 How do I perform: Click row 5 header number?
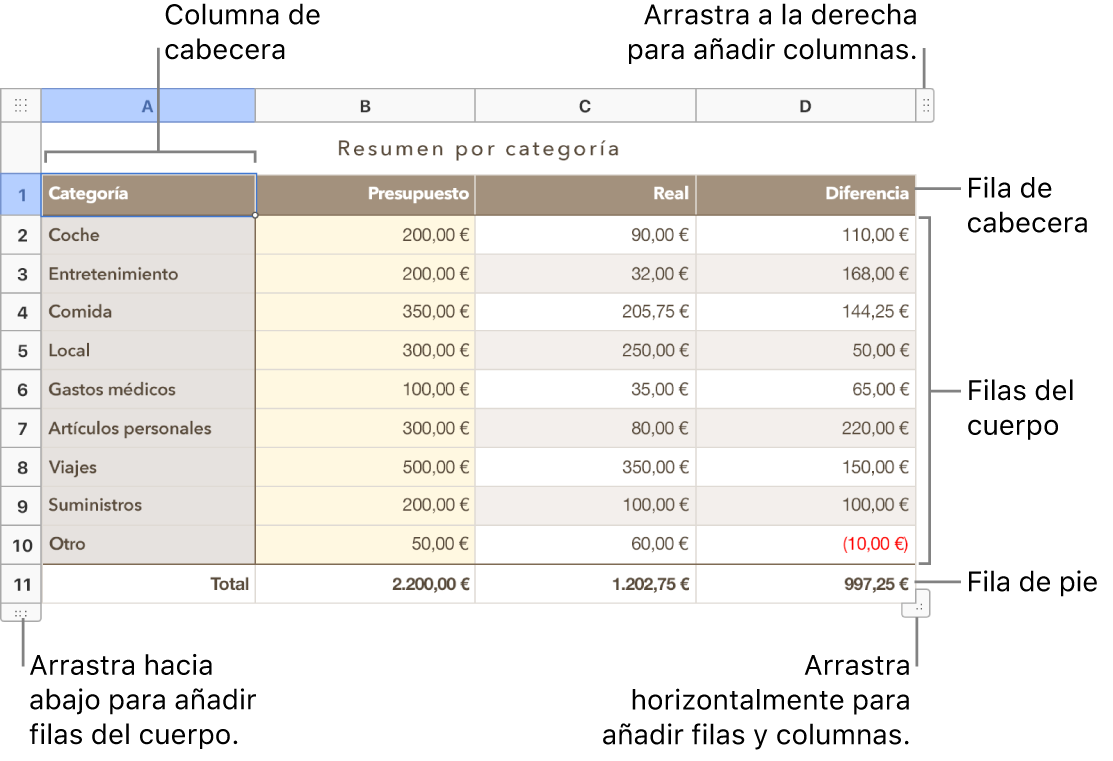click(x=21, y=351)
